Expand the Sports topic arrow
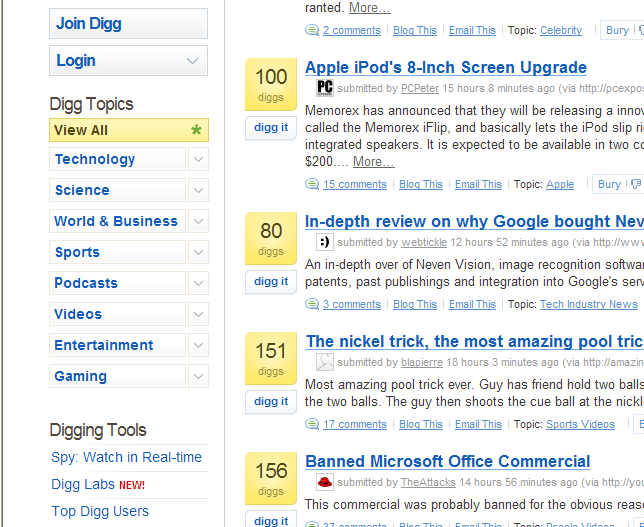 coord(198,252)
